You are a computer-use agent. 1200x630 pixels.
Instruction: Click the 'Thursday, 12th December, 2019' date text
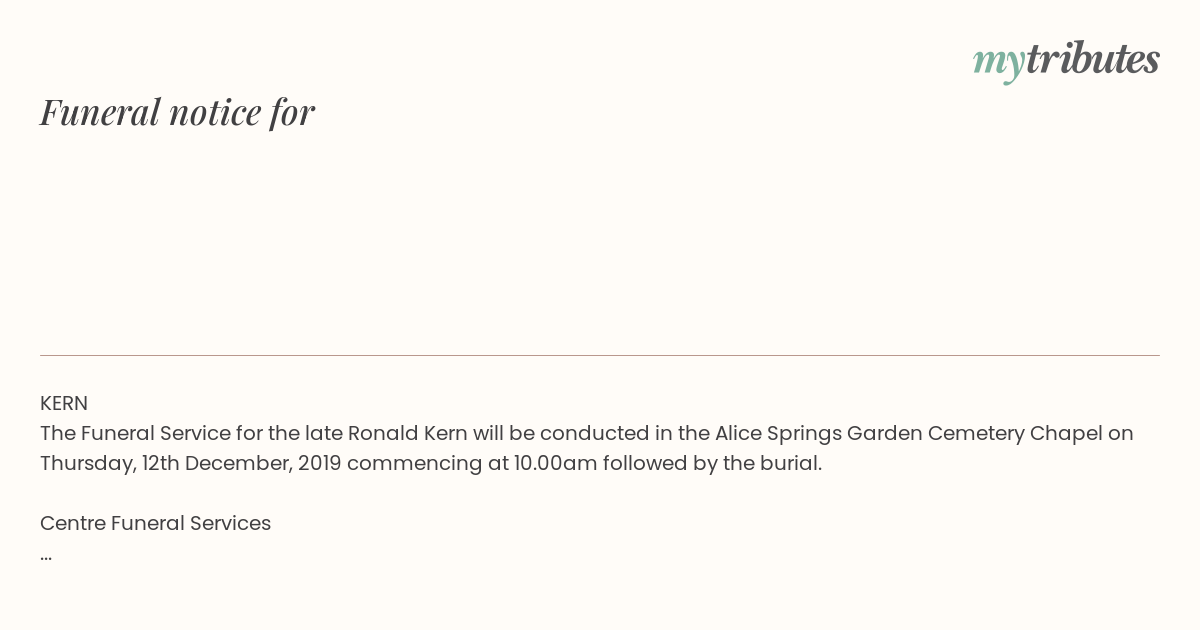pyautogui.click(x=190, y=463)
